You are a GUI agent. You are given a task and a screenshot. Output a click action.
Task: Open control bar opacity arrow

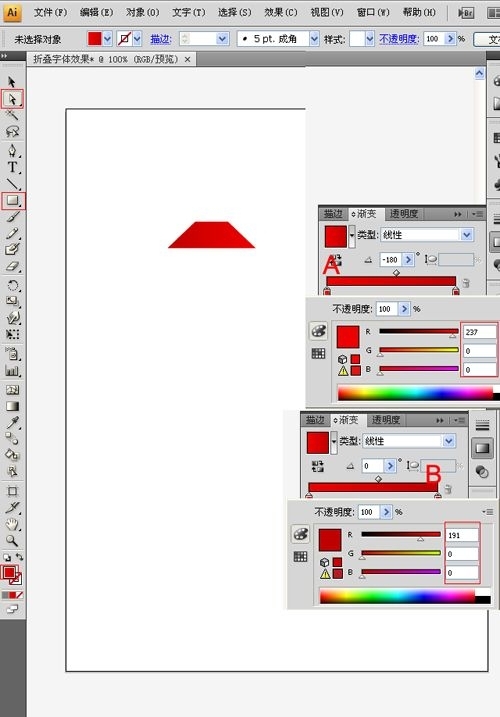[451, 39]
